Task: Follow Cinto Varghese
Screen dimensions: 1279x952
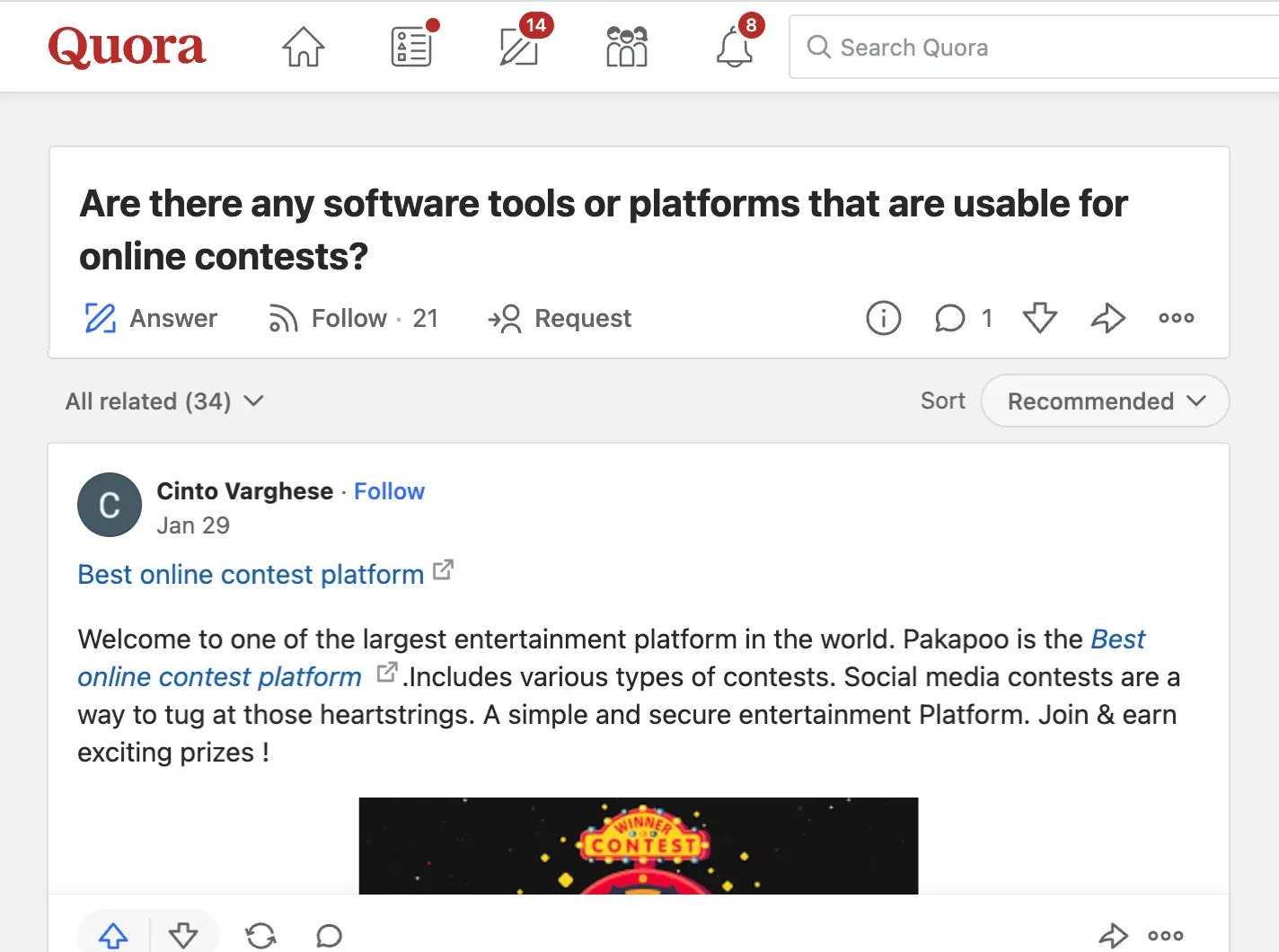Action: click(389, 491)
